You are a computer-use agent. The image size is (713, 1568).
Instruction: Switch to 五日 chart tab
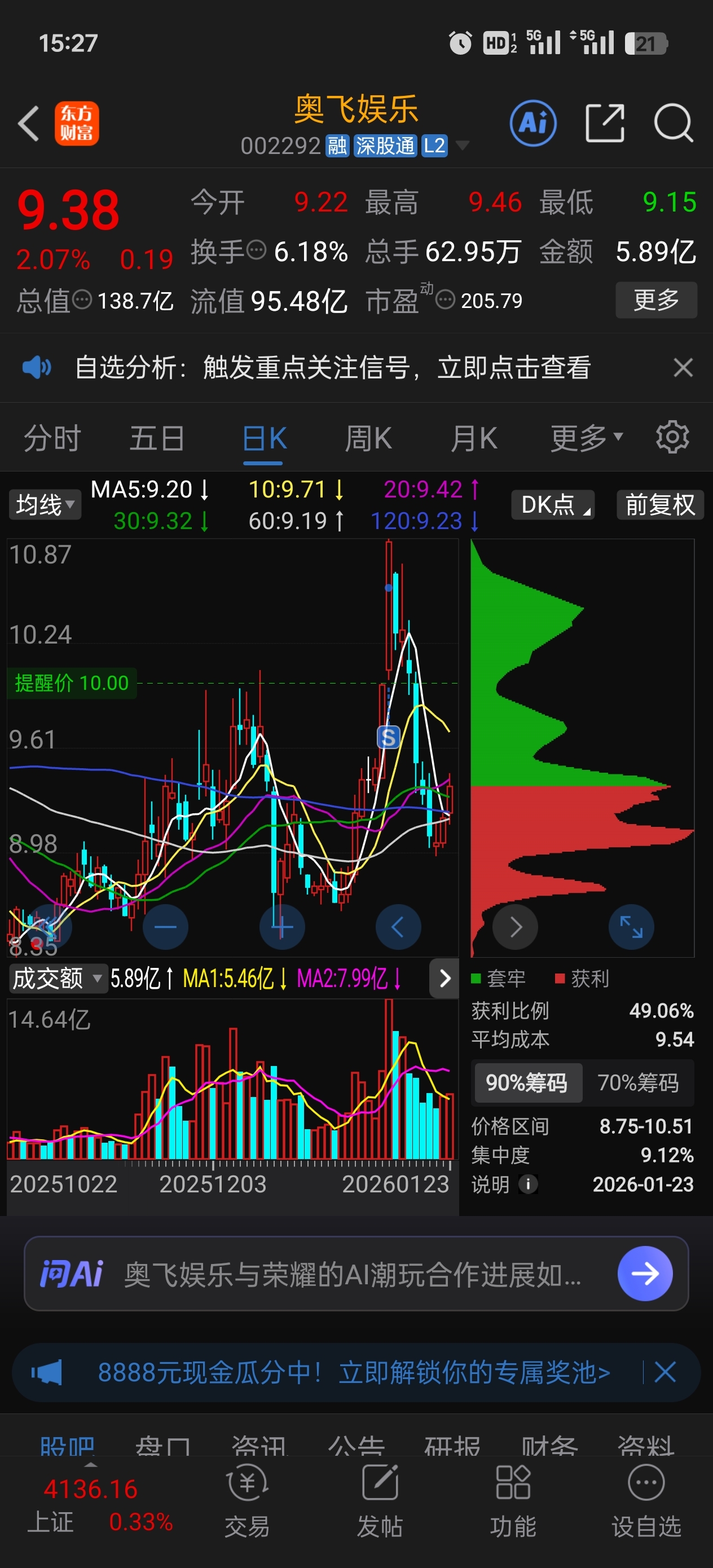[157, 438]
